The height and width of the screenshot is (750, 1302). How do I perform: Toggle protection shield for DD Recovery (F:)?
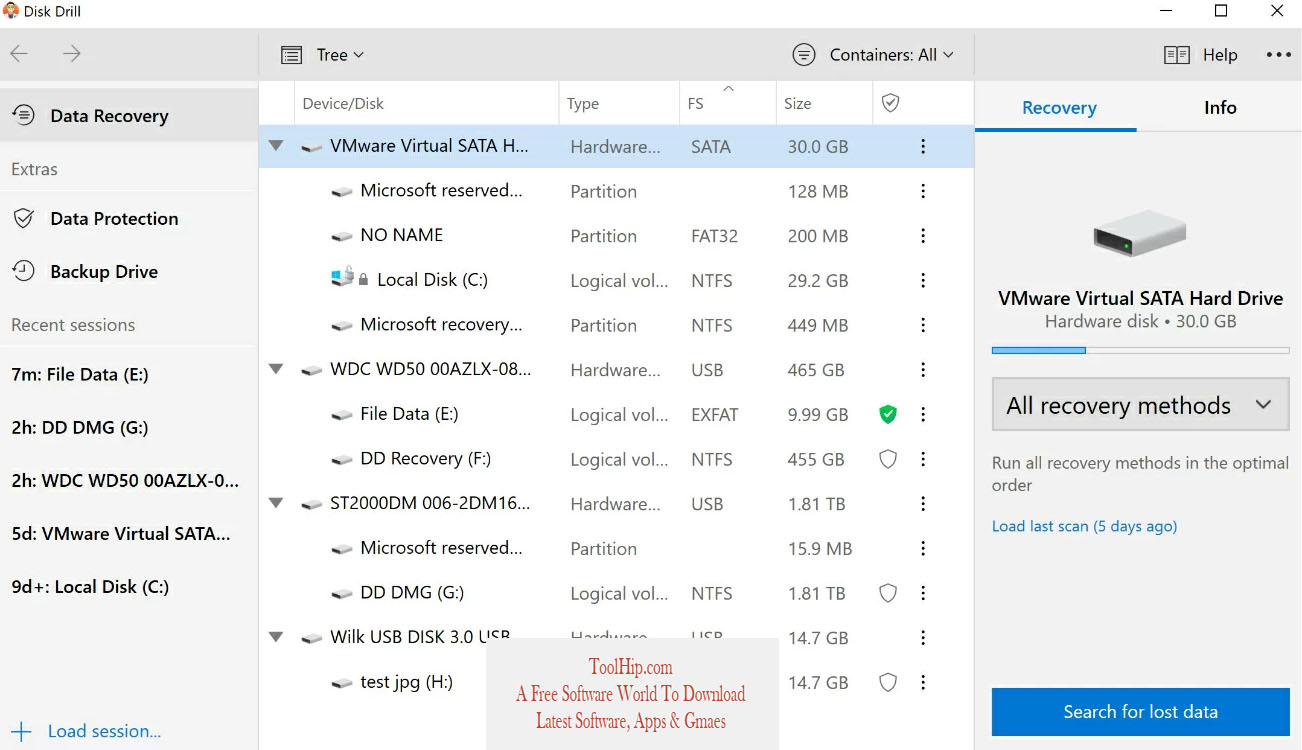887,459
